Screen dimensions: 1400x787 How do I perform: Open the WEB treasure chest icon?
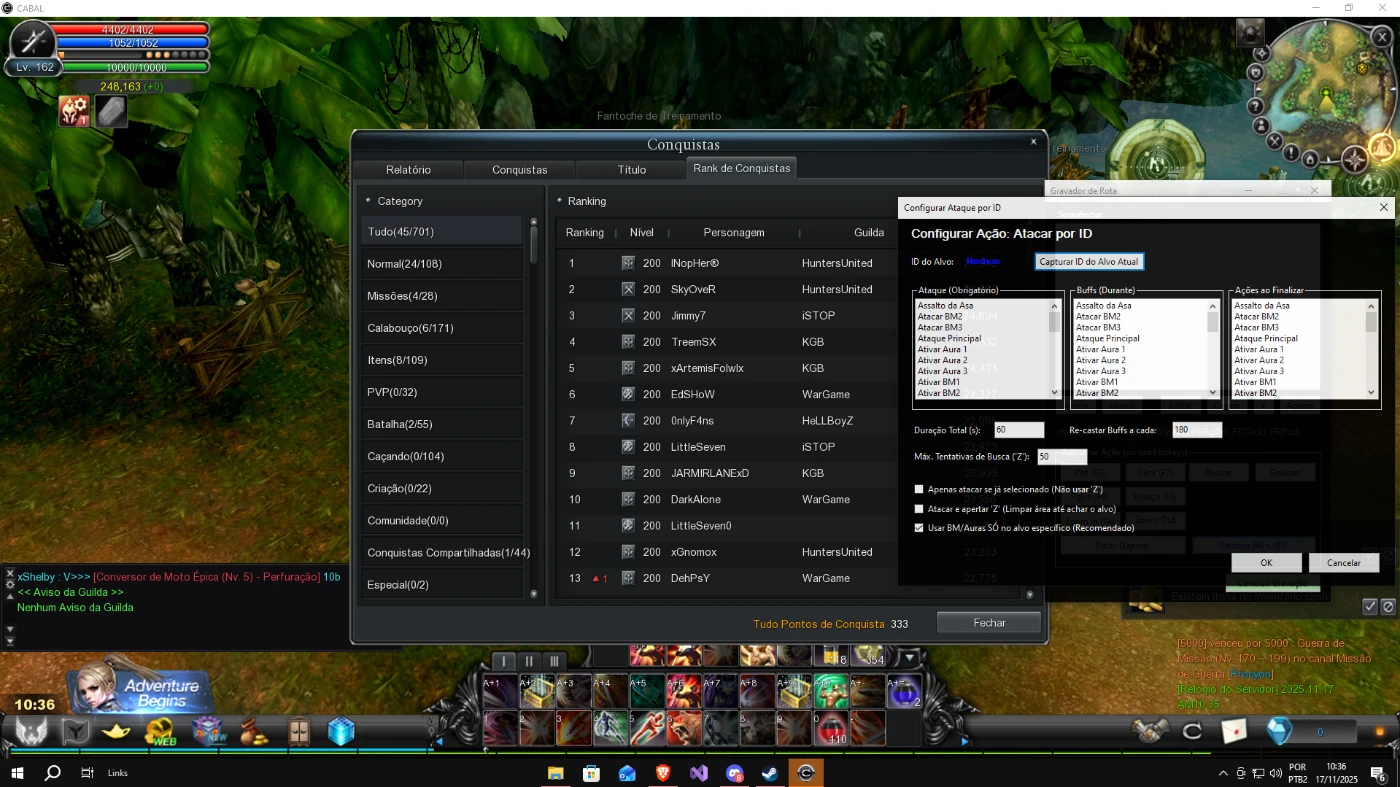pyautogui.click(x=160, y=732)
